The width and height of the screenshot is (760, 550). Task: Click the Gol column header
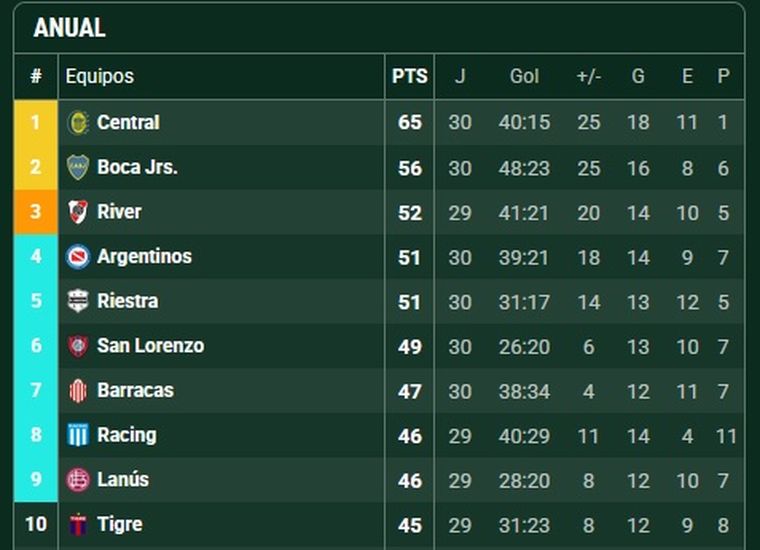(x=524, y=76)
